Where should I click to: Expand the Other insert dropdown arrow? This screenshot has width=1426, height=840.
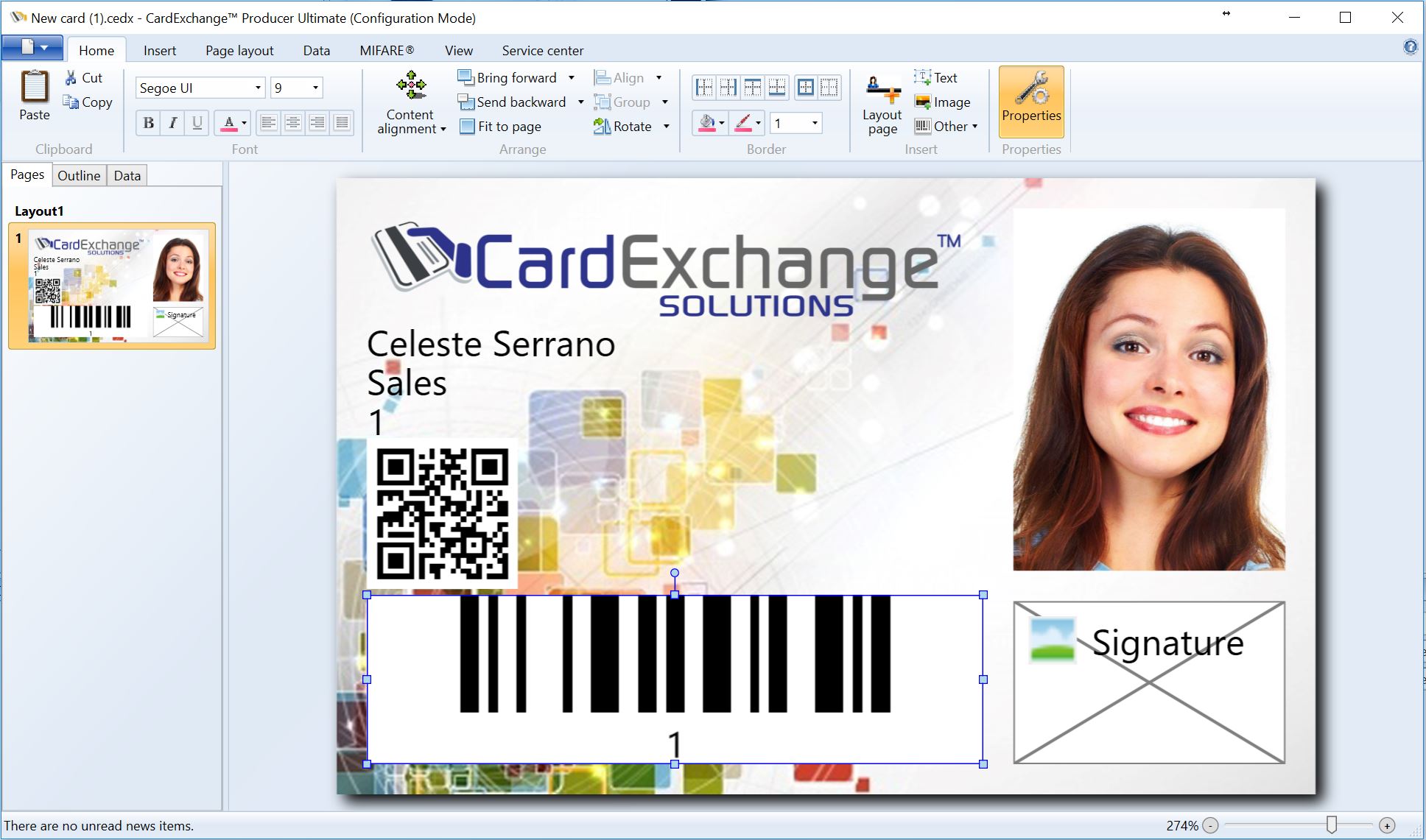[974, 127]
